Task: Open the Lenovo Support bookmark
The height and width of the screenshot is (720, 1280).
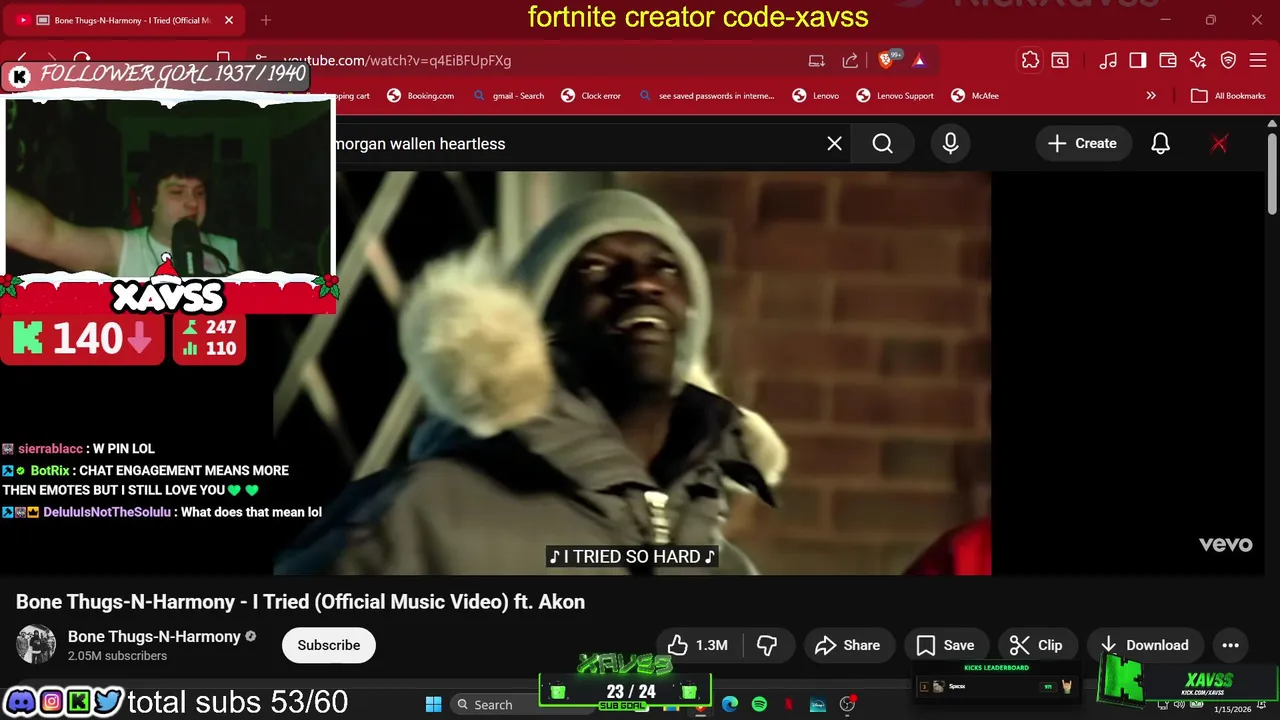Action: click(x=895, y=96)
